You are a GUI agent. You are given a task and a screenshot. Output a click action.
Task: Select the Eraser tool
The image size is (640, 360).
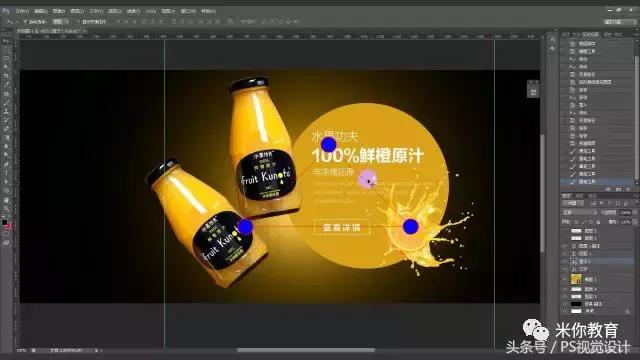click(6, 129)
